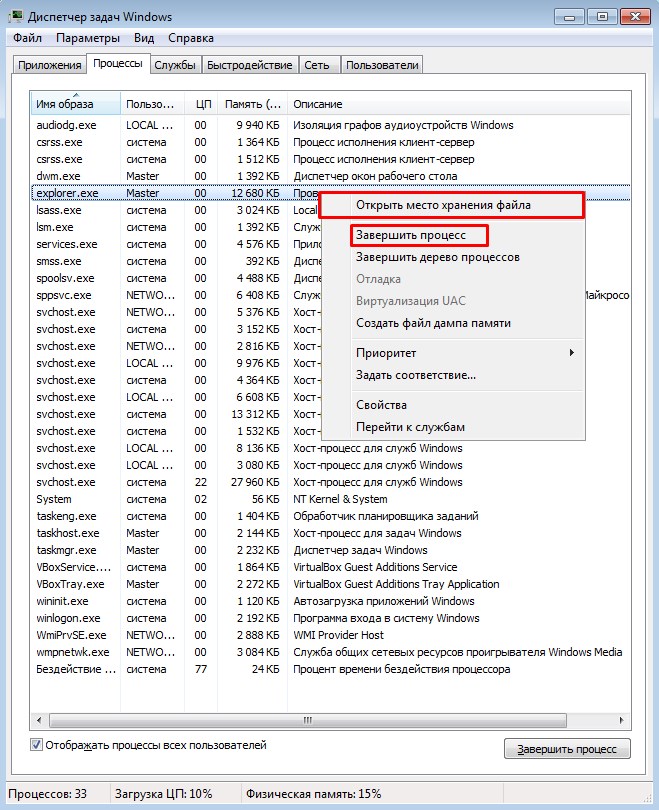Switch to the Быстродействие tab
The image size is (659, 810).
coord(249,65)
